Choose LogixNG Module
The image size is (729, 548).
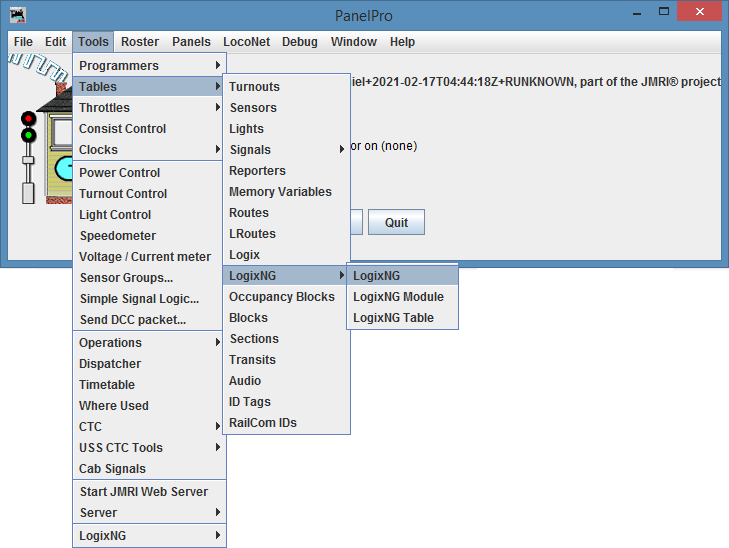403,297
